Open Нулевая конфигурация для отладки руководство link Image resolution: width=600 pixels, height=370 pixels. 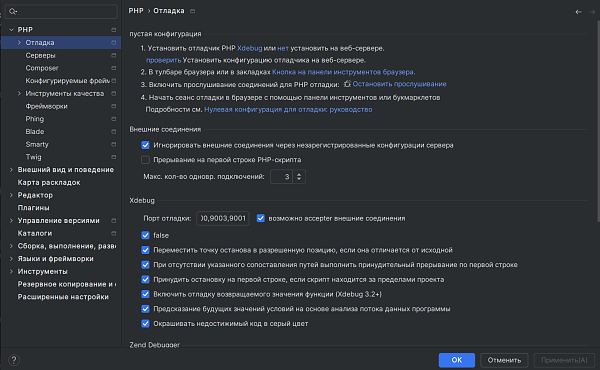click(288, 109)
